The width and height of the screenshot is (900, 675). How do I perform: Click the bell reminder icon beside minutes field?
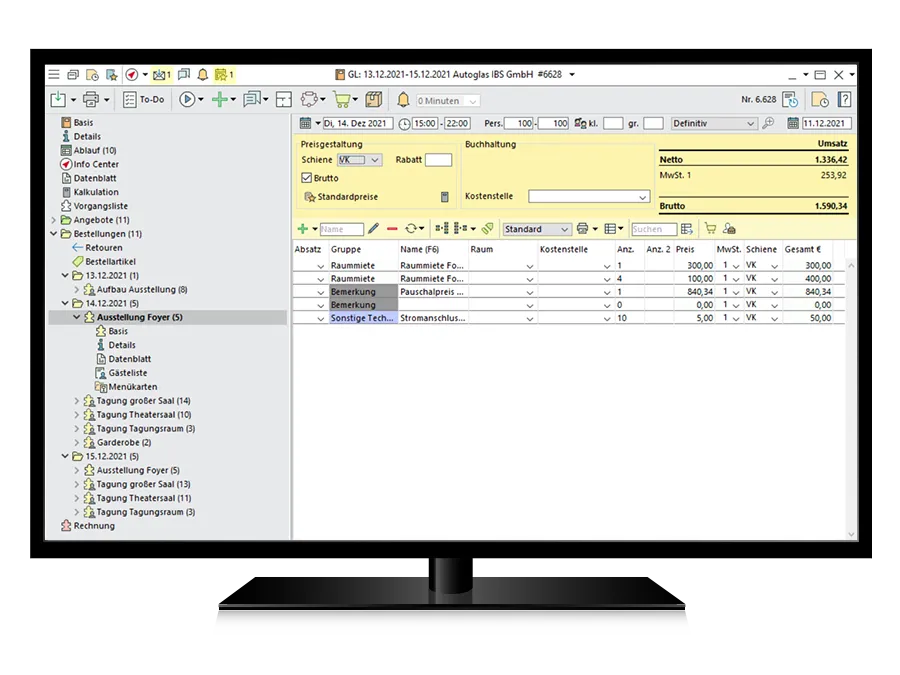(x=404, y=99)
